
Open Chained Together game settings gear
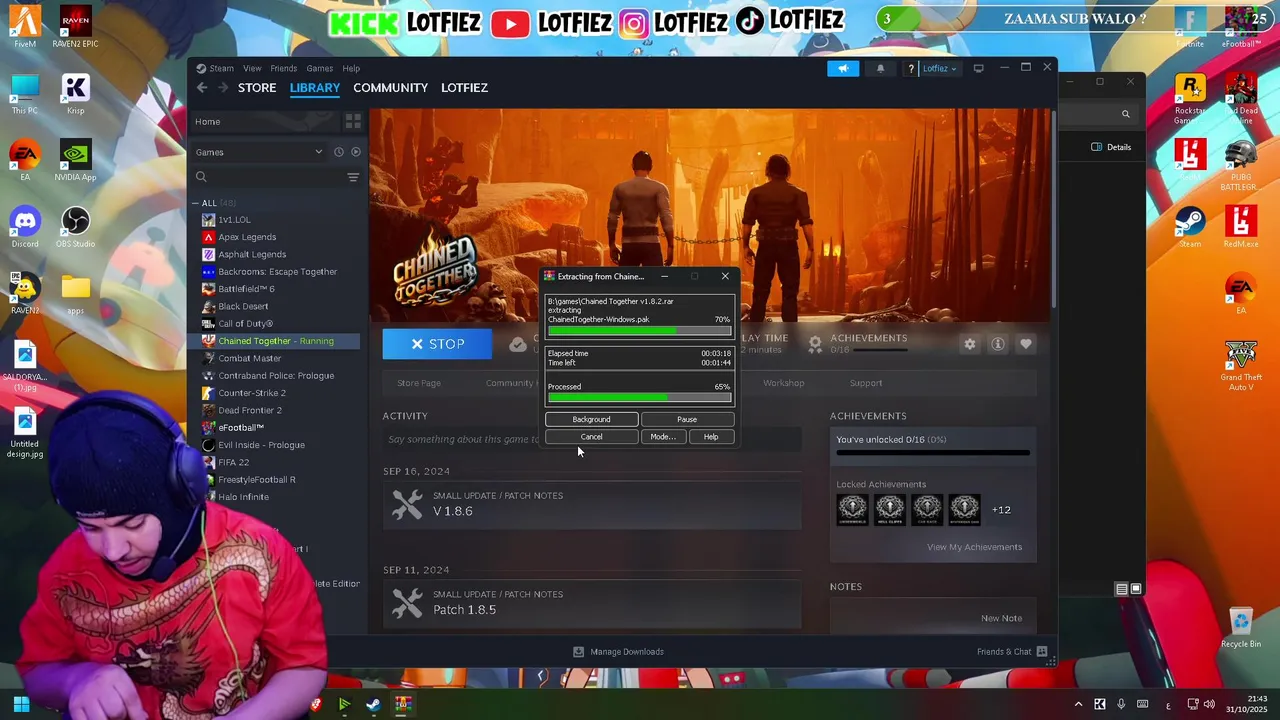click(969, 344)
